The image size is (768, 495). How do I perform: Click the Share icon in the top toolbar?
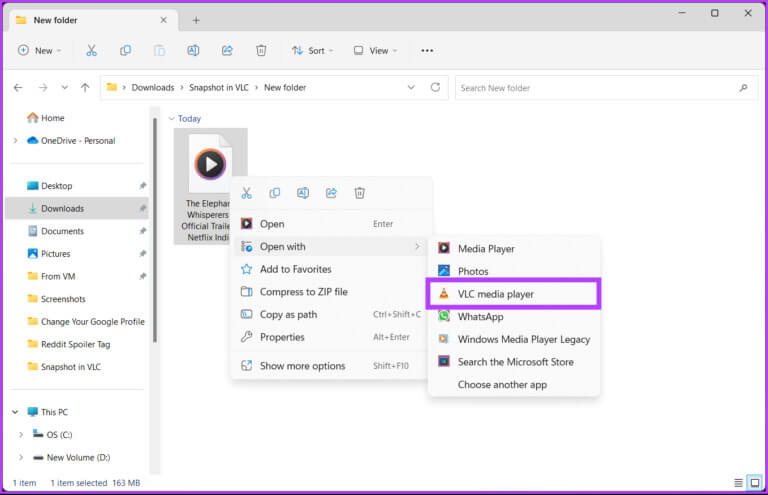[x=227, y=50]
